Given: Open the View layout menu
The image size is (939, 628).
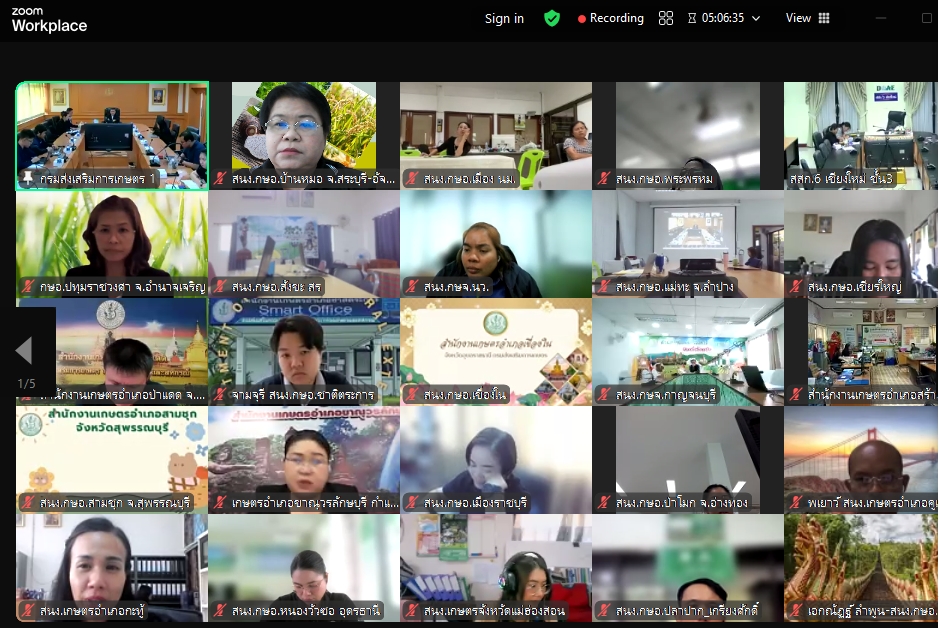Looking at the screenshot, I should [808, 18].
